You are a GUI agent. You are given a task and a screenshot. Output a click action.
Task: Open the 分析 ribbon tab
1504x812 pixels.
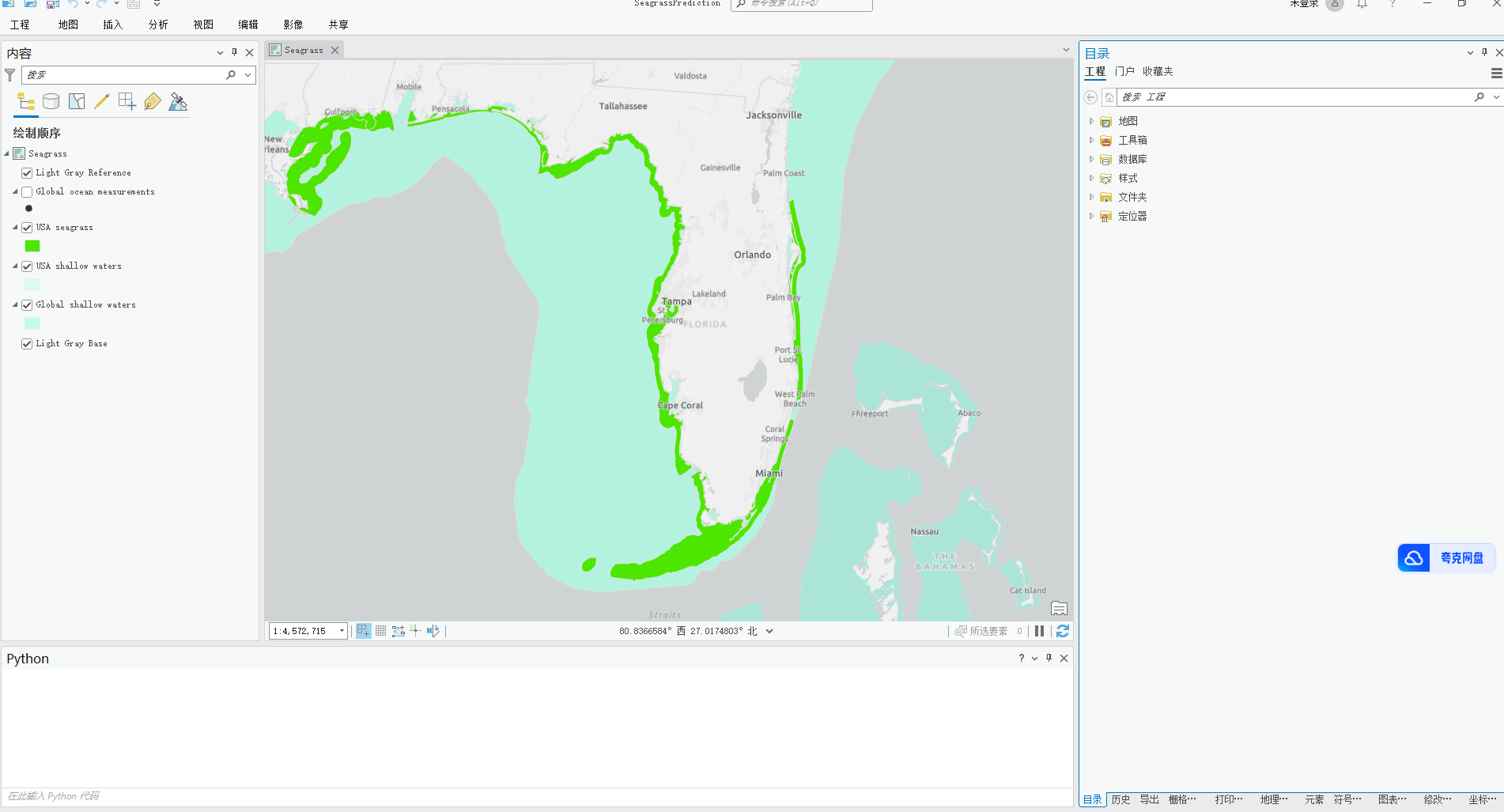(x=157, y=24)
